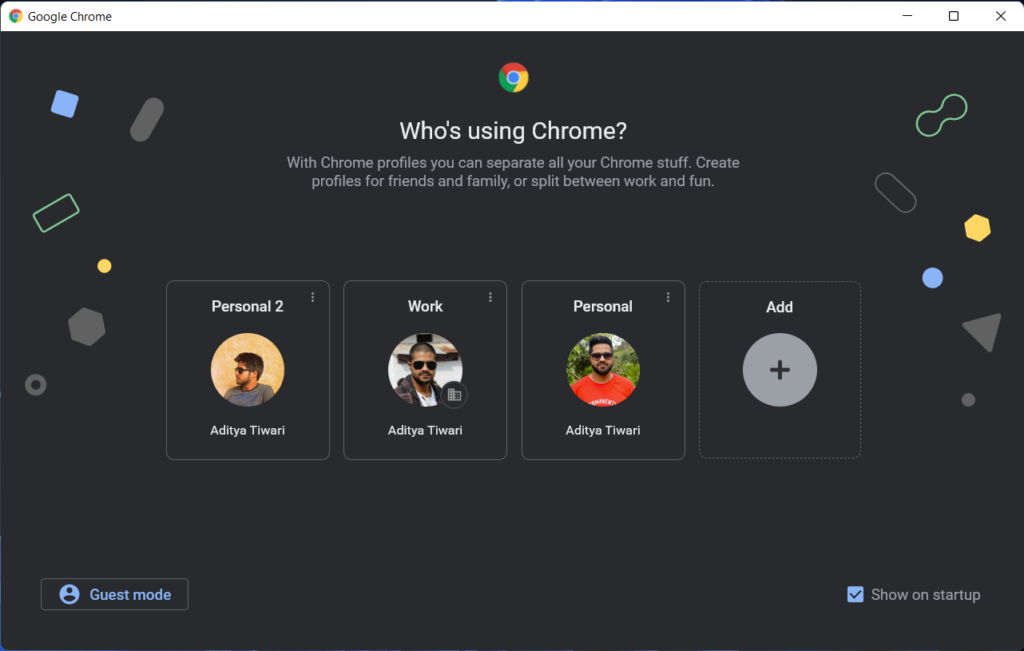Click the Aditya Tiwari name under the Work profile

[424, 430]
